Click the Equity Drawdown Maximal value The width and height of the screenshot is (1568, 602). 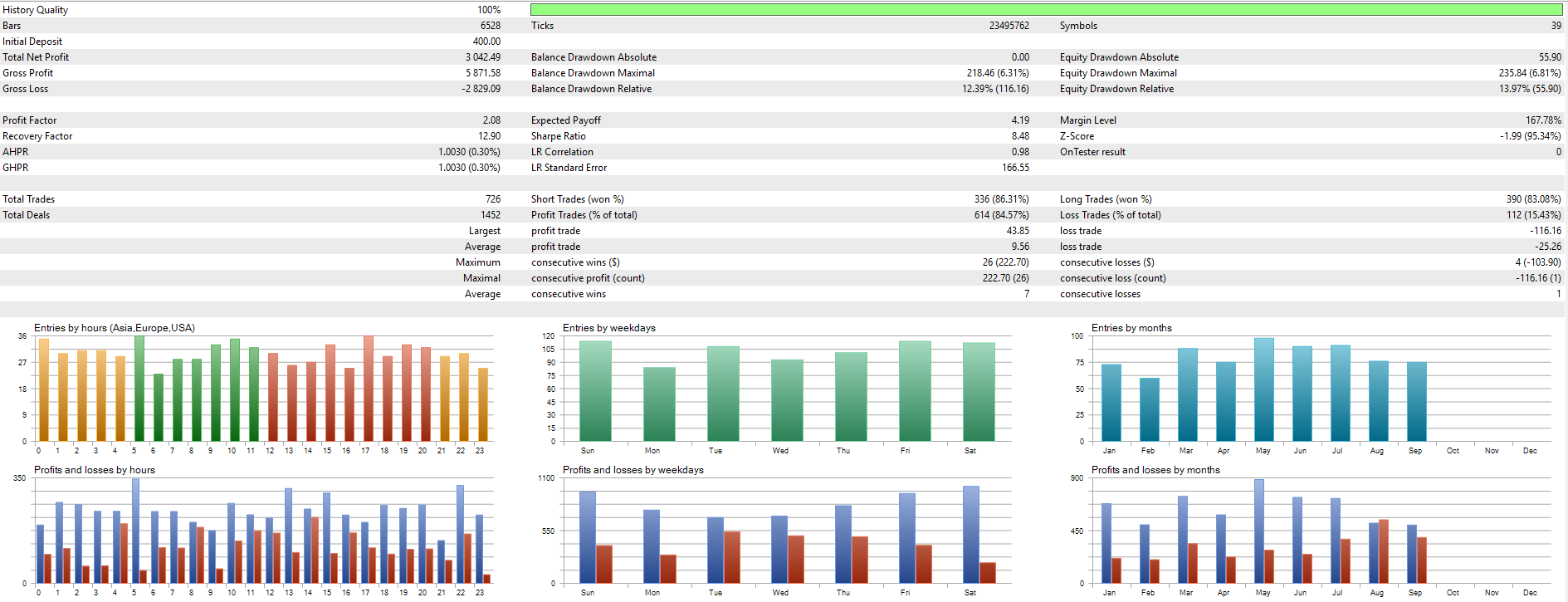(1529, 73)
